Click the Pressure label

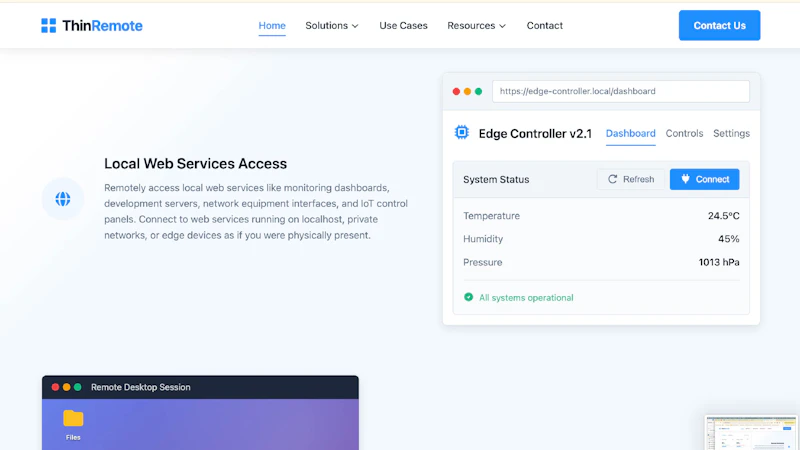[483, 262]
